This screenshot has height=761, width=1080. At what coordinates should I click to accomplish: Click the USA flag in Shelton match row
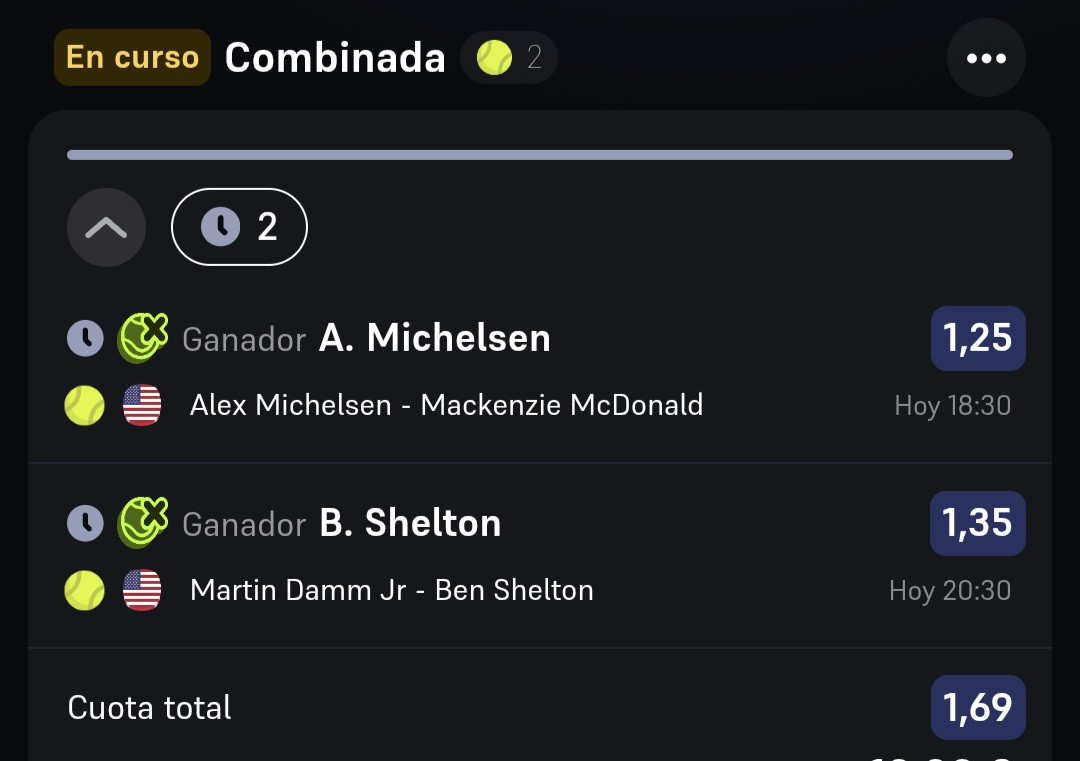pyautogui.click(x=142, y=590)
